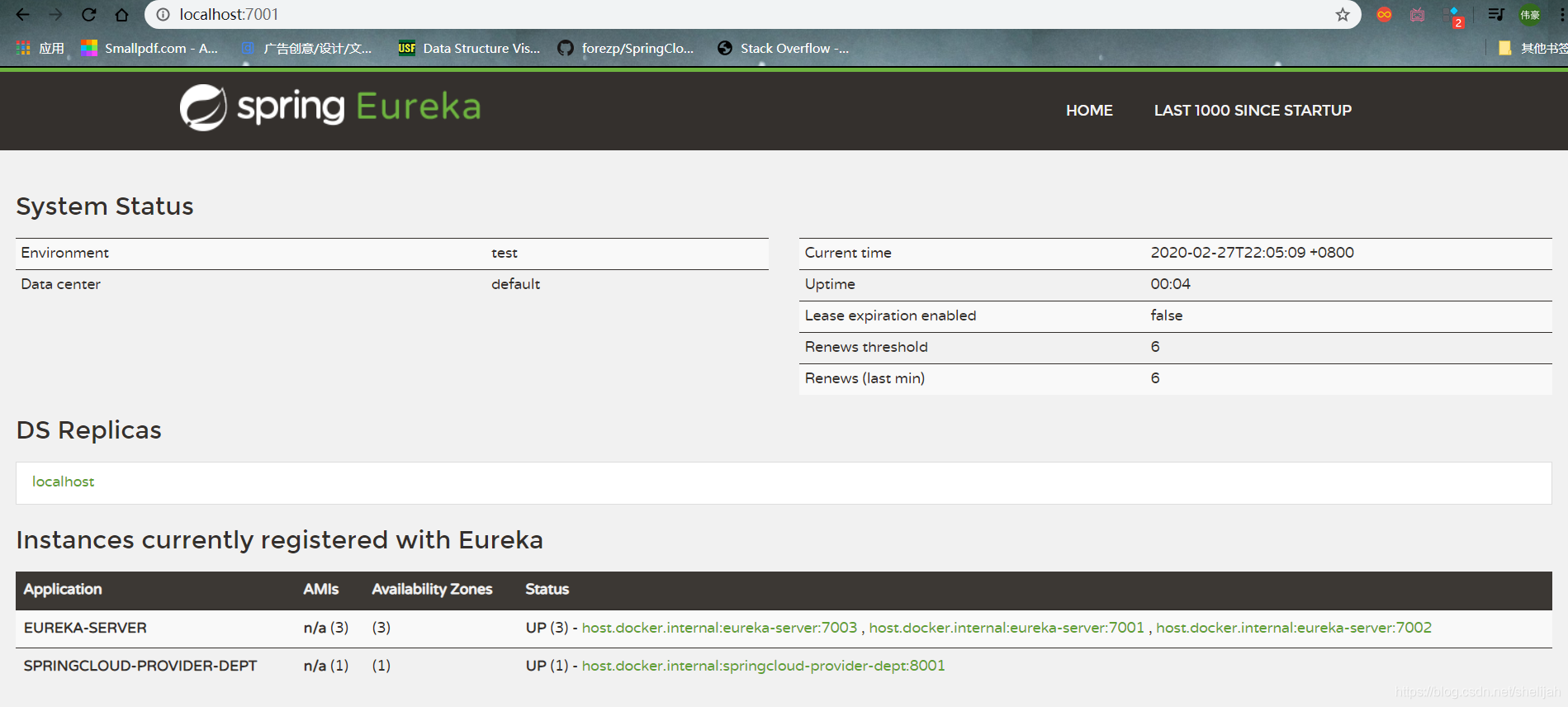Viewport: 1568px width, 707px height.
Task: Select n/a (3) AMIs cell for EUREKA-SERVER
Action: [x=326, y=628]
